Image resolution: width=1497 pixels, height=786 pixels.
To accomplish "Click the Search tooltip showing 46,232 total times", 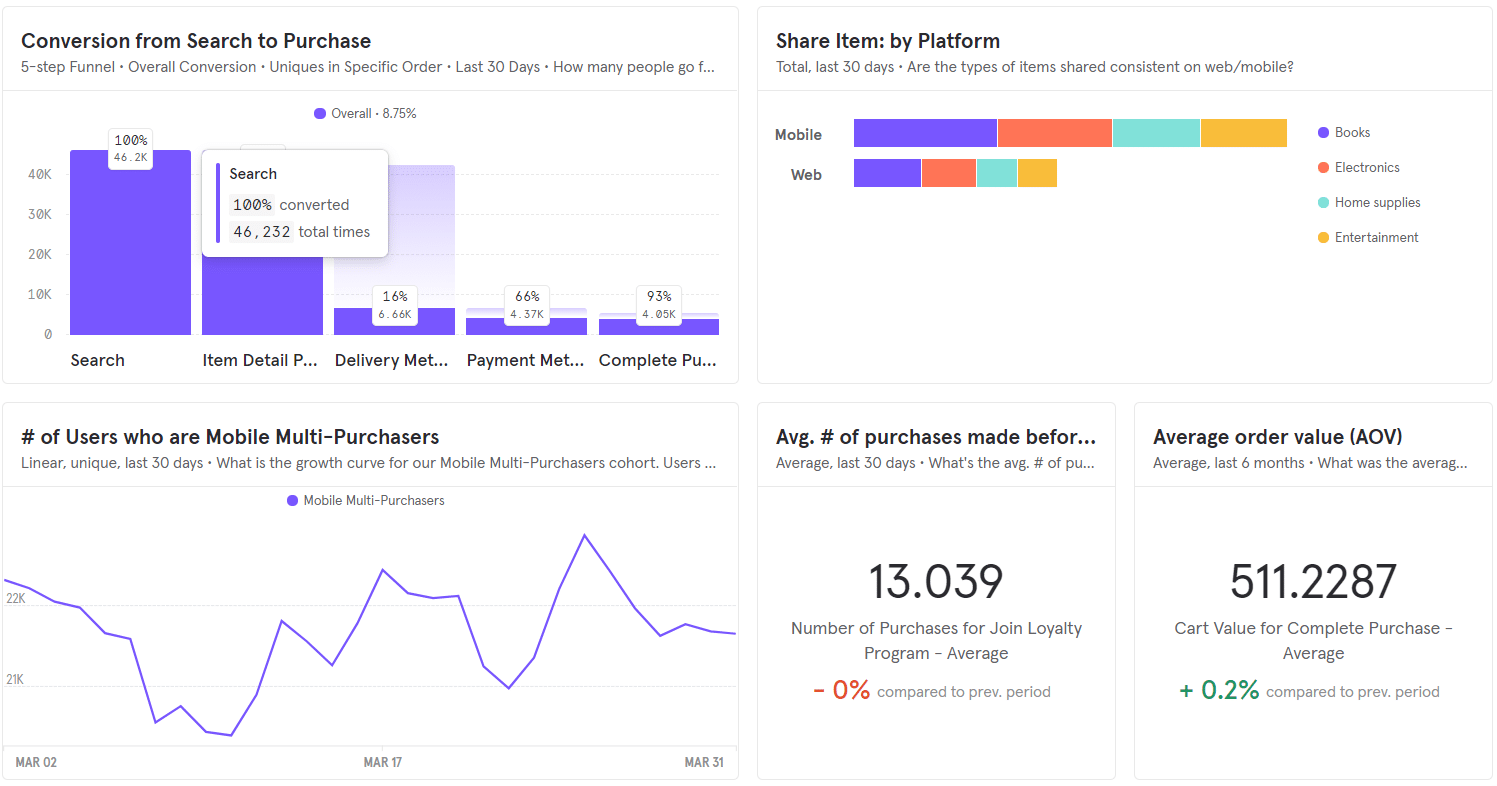I will pyautogui.click(x=295, y=203).
